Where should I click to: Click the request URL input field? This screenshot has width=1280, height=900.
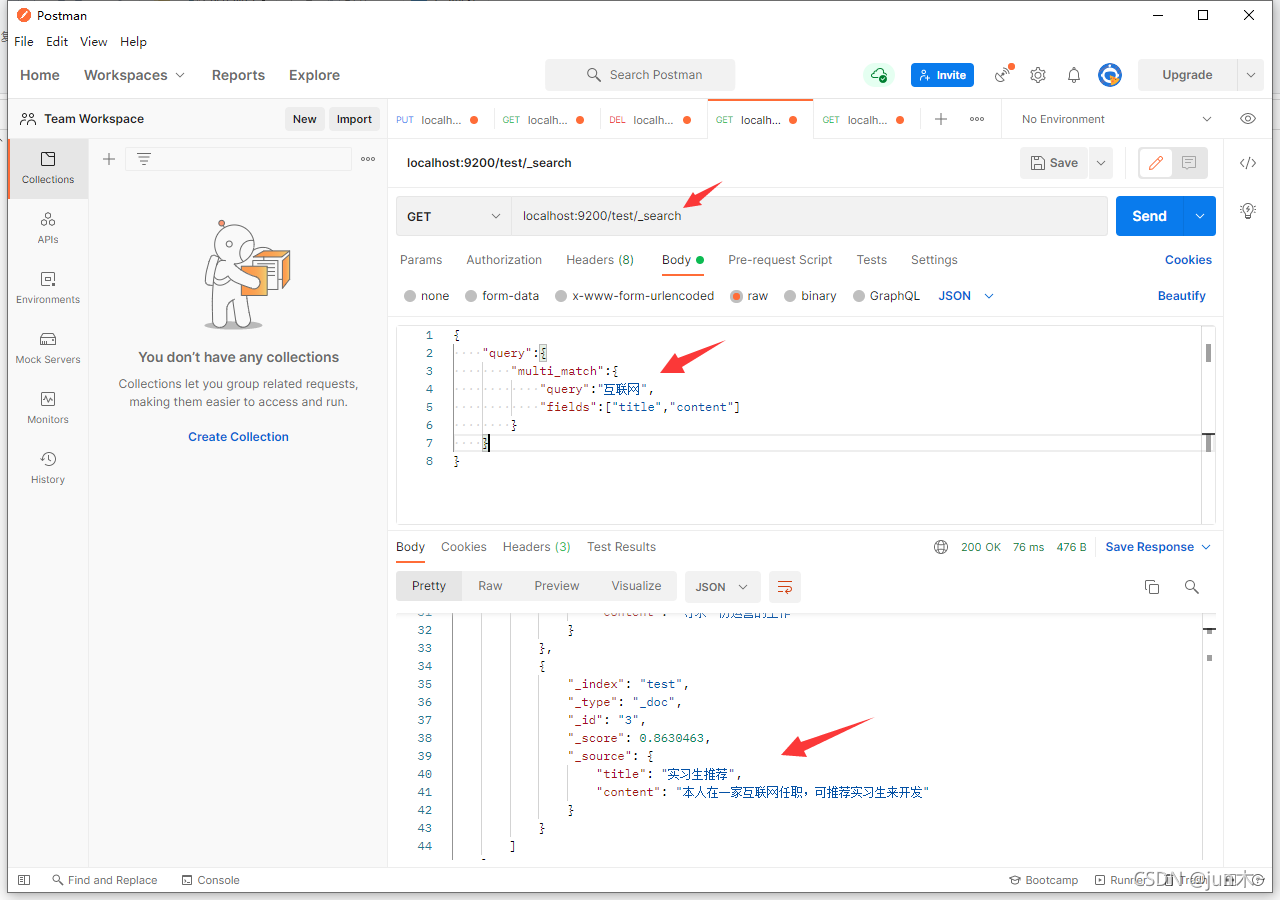click(x=809, y=216)
